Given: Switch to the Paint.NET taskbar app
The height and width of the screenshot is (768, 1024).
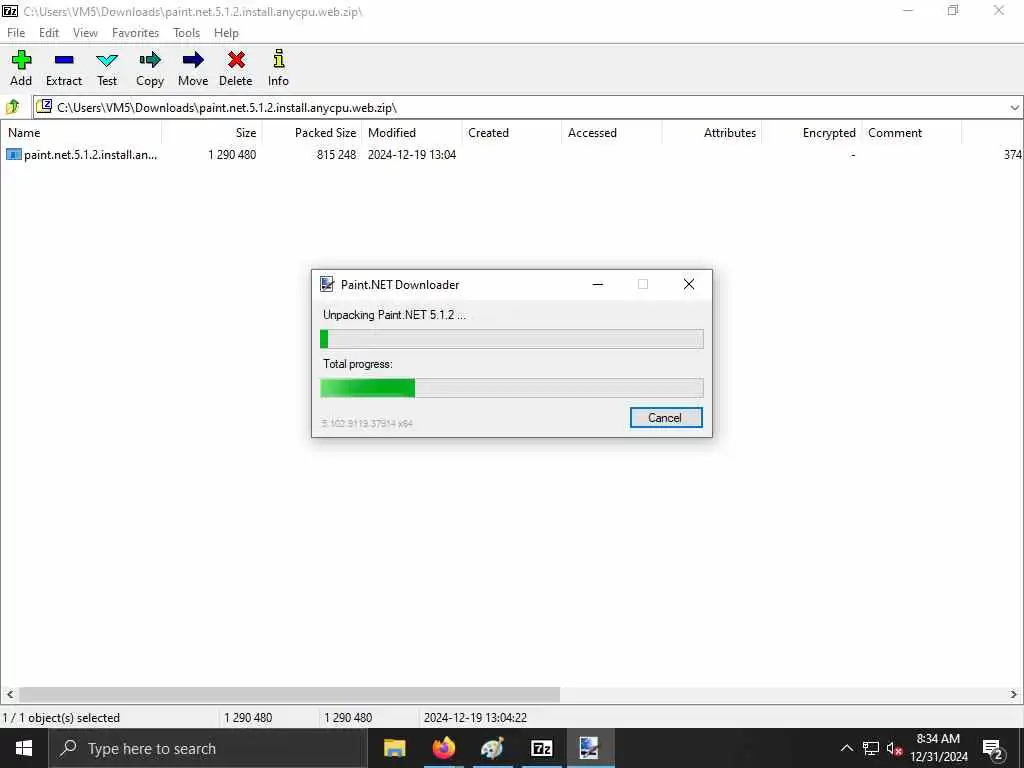Looking at the screenshot, I should 492,748.
